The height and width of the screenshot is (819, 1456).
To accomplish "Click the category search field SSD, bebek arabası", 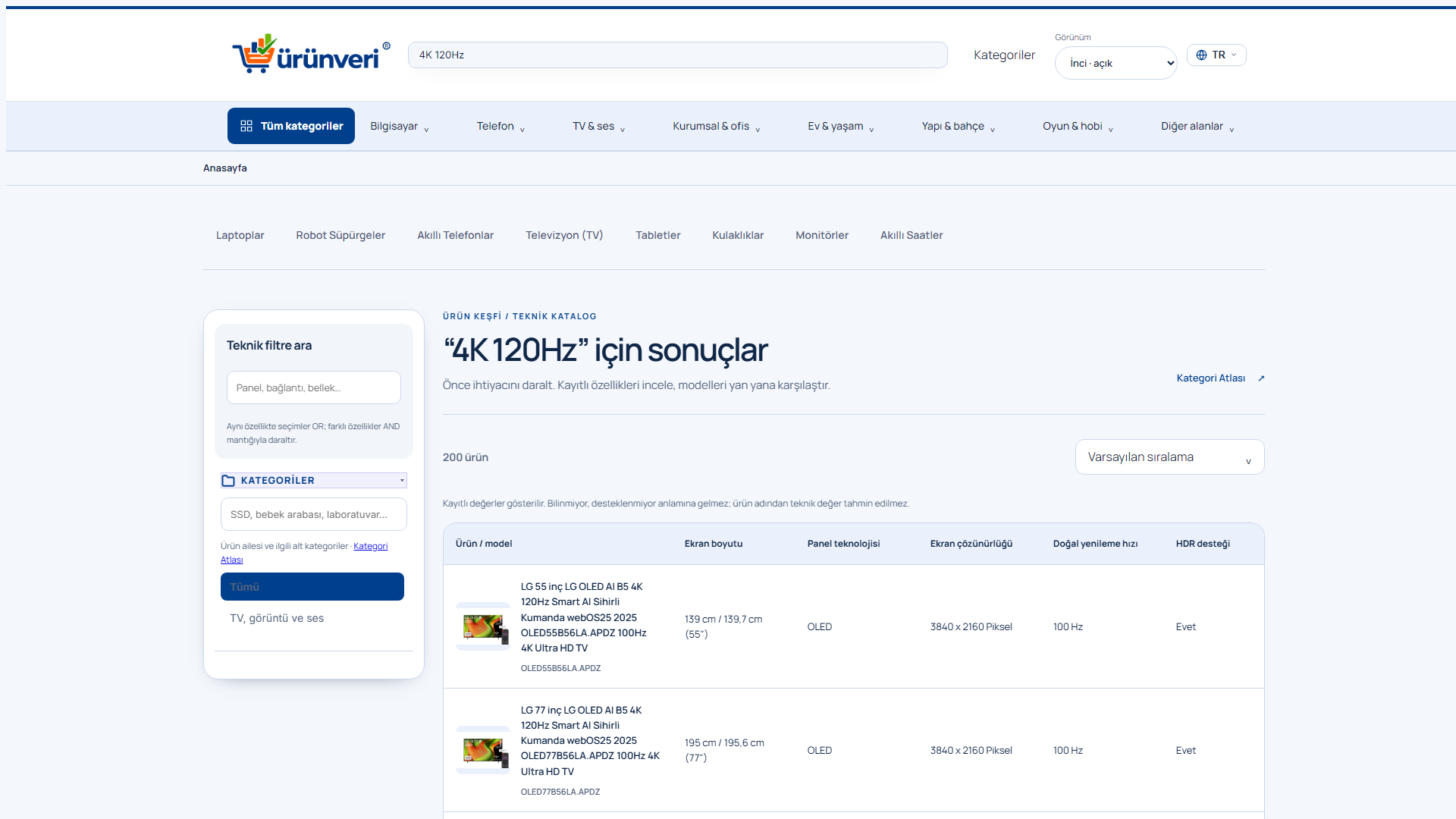I will point(314,514).
